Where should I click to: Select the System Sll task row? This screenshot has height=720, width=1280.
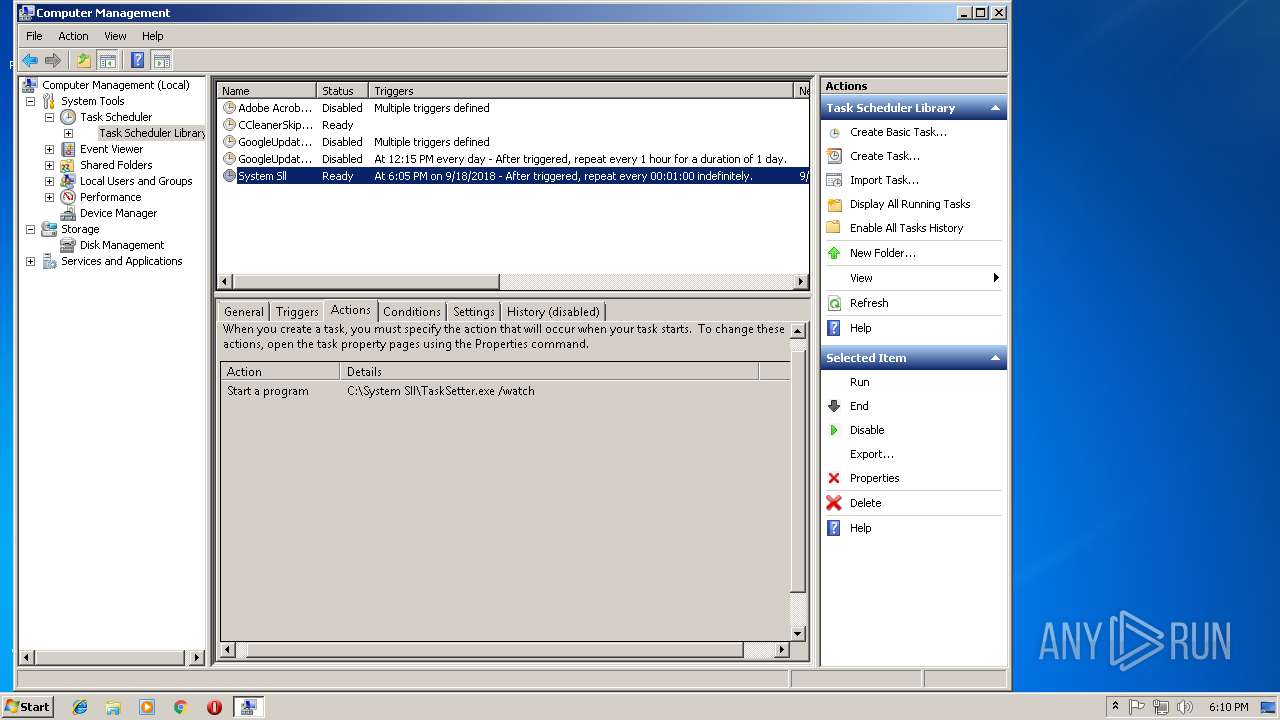(x=513, y=176)
